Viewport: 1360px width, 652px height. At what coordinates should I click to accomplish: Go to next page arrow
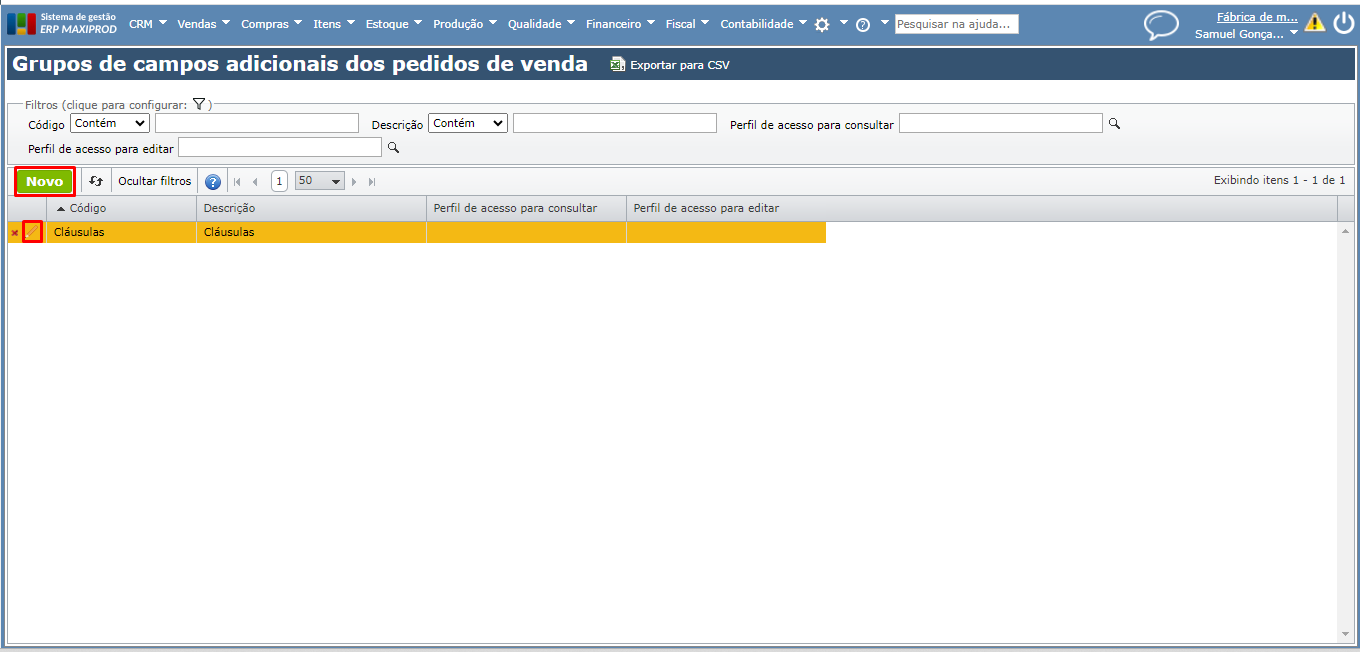(354, 182)
